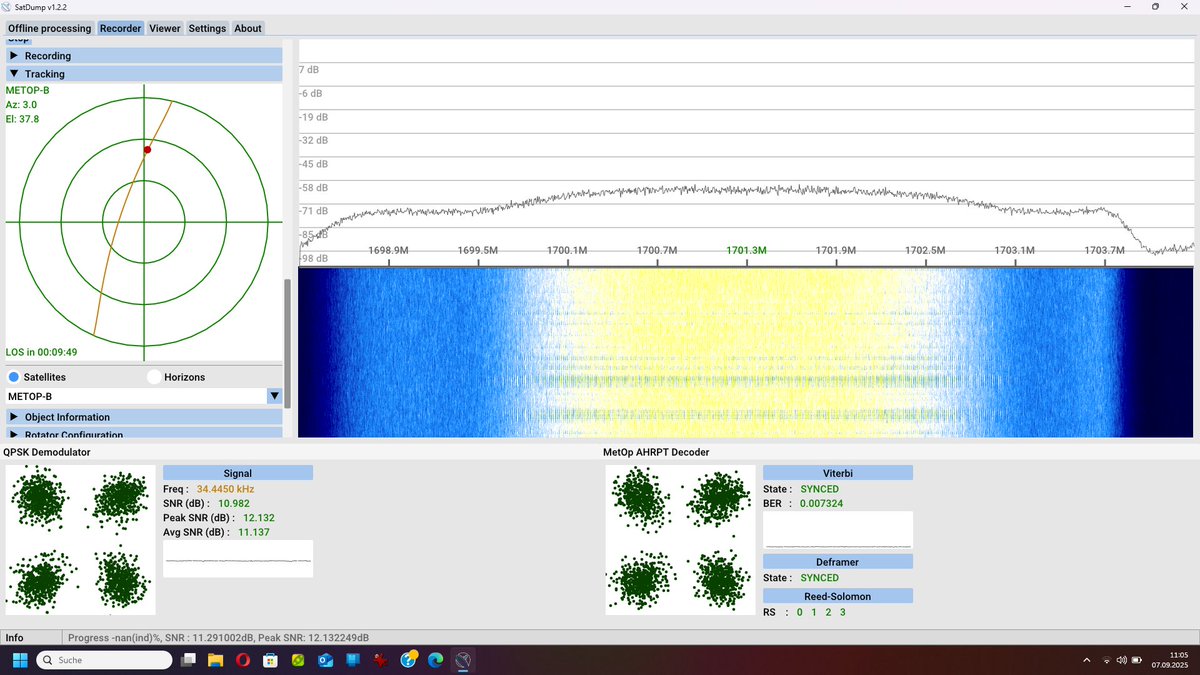Click the 1703.7M frequency tick label

point(1104,250)
